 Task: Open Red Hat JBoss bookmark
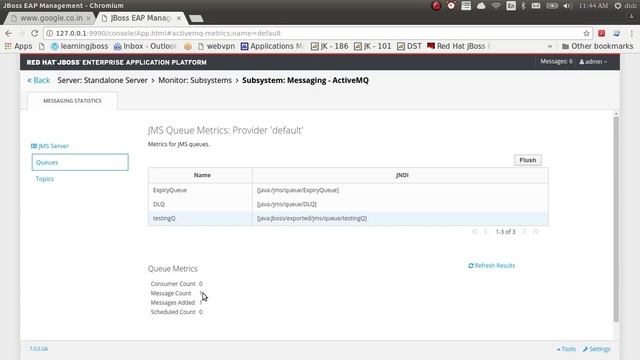[x=458, y=46]
